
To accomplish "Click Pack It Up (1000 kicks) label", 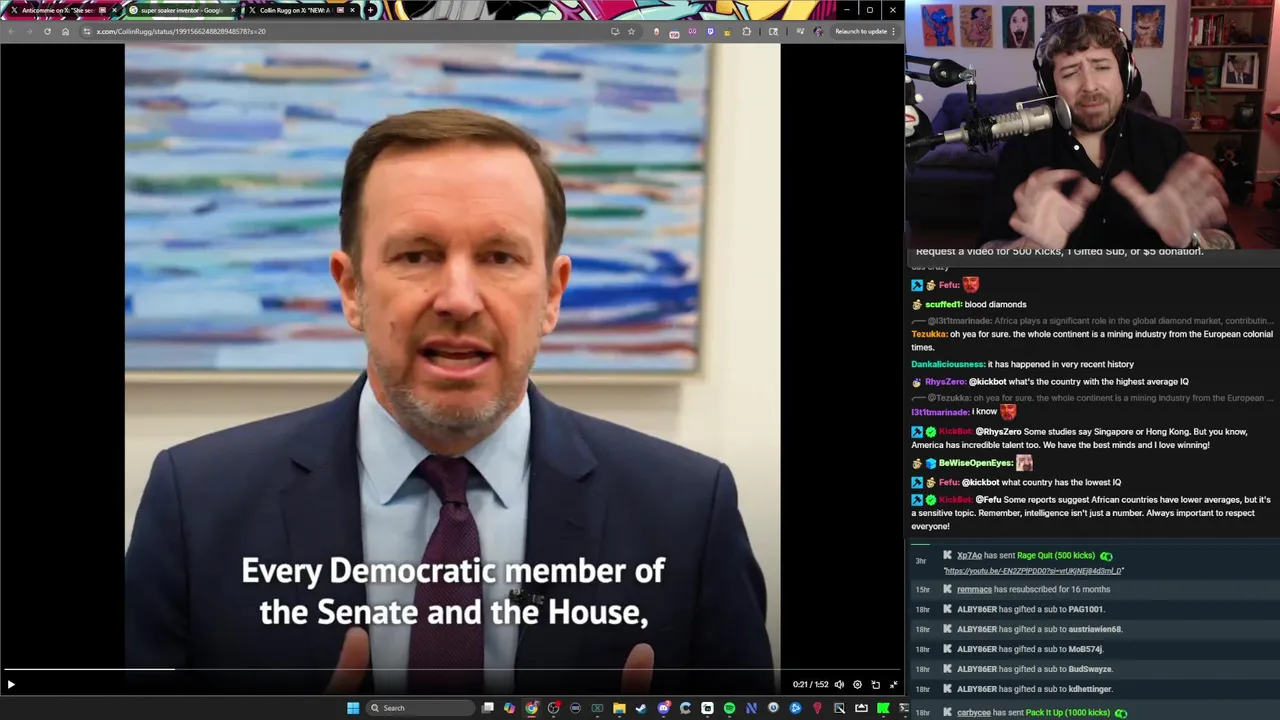I will (1068, 713).
